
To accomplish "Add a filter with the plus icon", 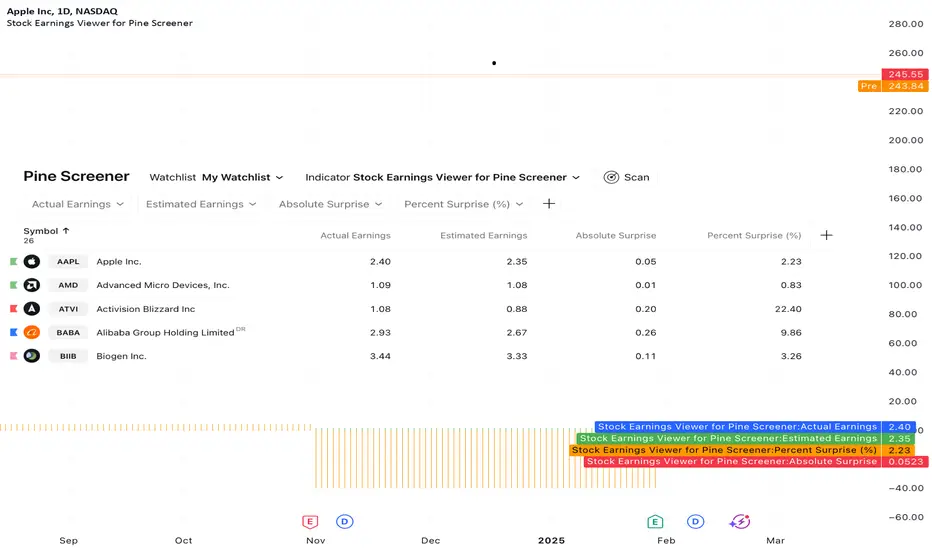I will pyautogui.click(x=549, y=204).
